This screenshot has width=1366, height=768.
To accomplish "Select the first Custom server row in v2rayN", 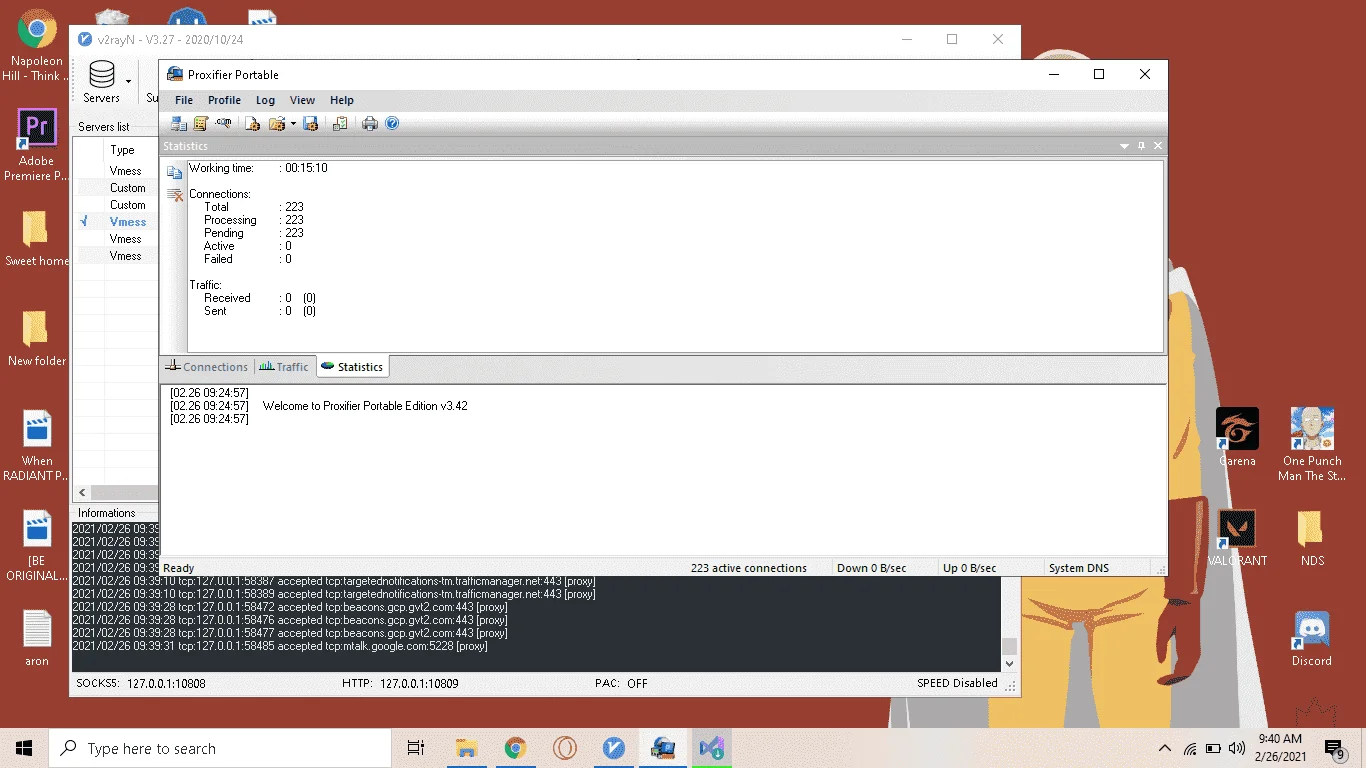I will 118,188.
